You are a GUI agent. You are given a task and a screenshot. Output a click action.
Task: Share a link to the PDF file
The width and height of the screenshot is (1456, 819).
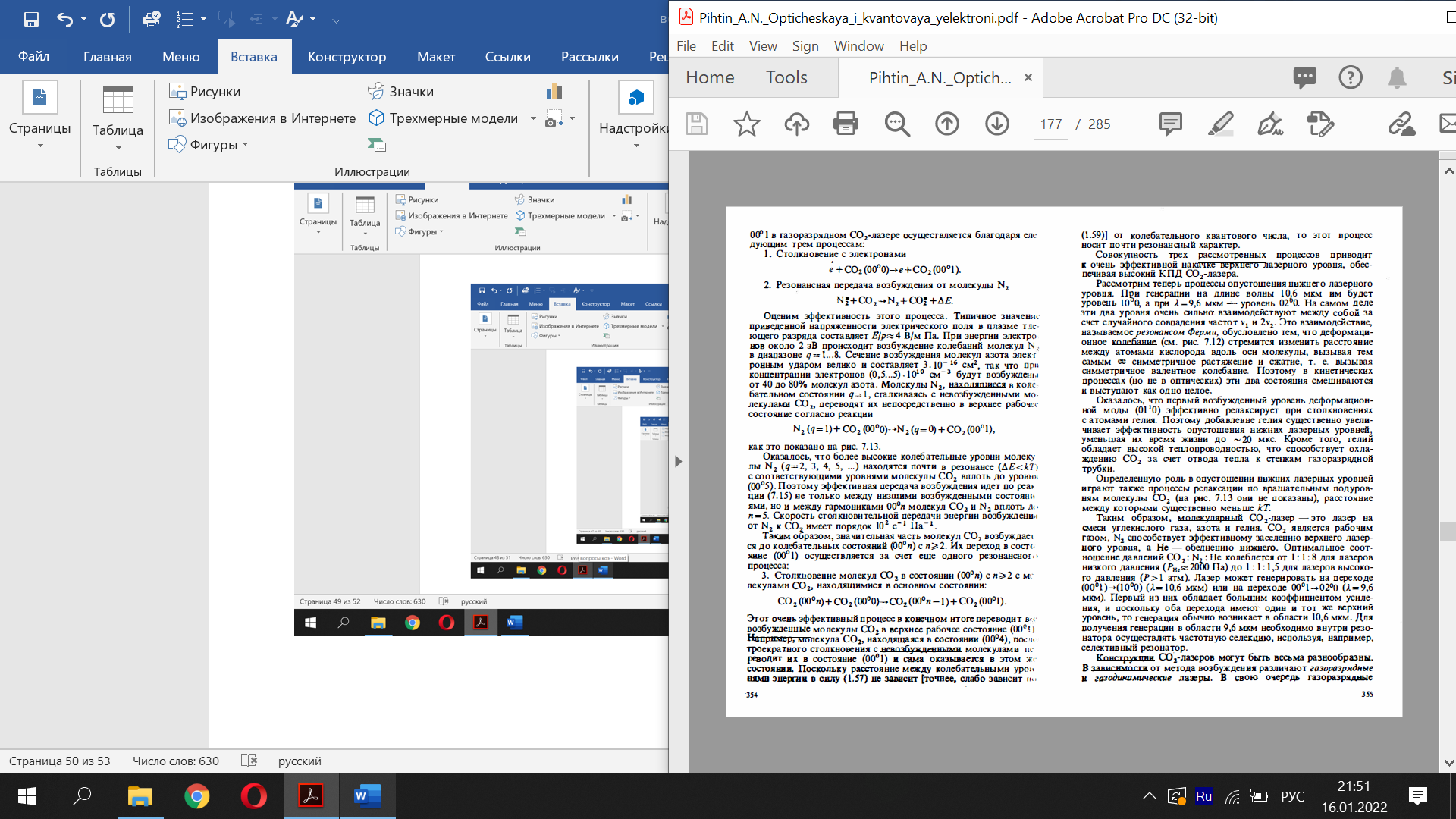coord(1401,124)
